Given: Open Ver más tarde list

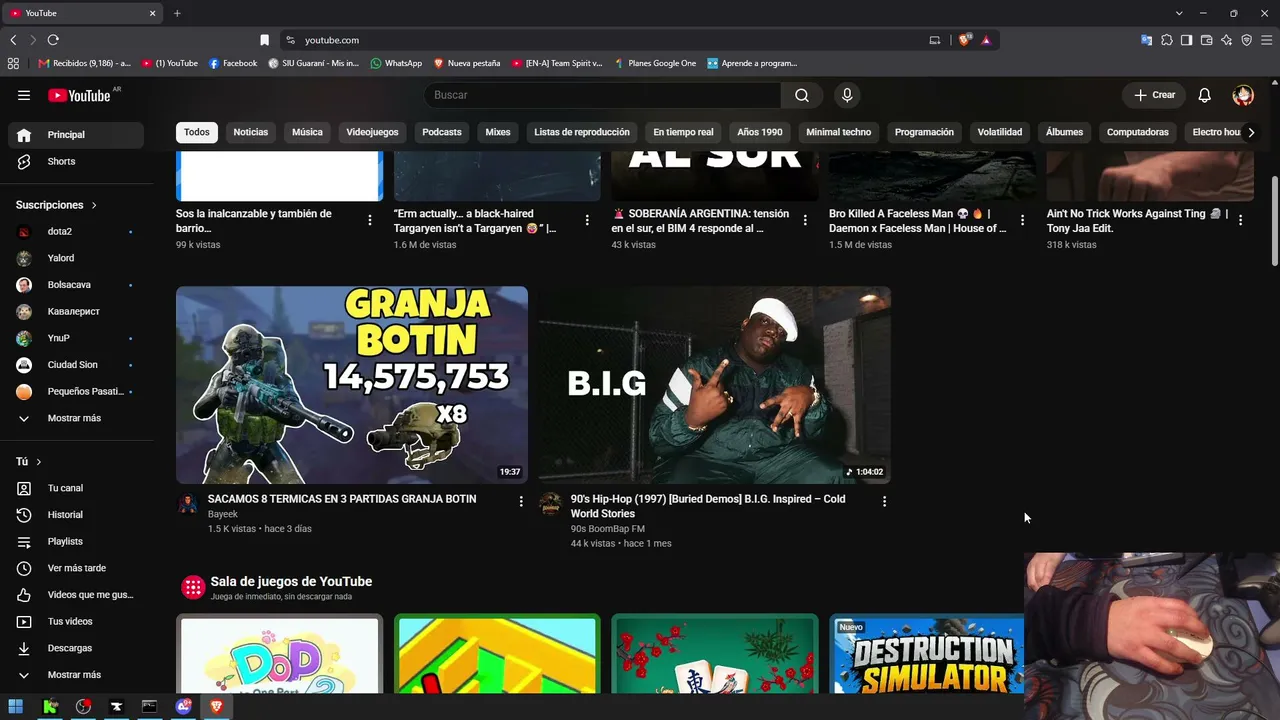Looking at the screenshot, I should 76,568.
